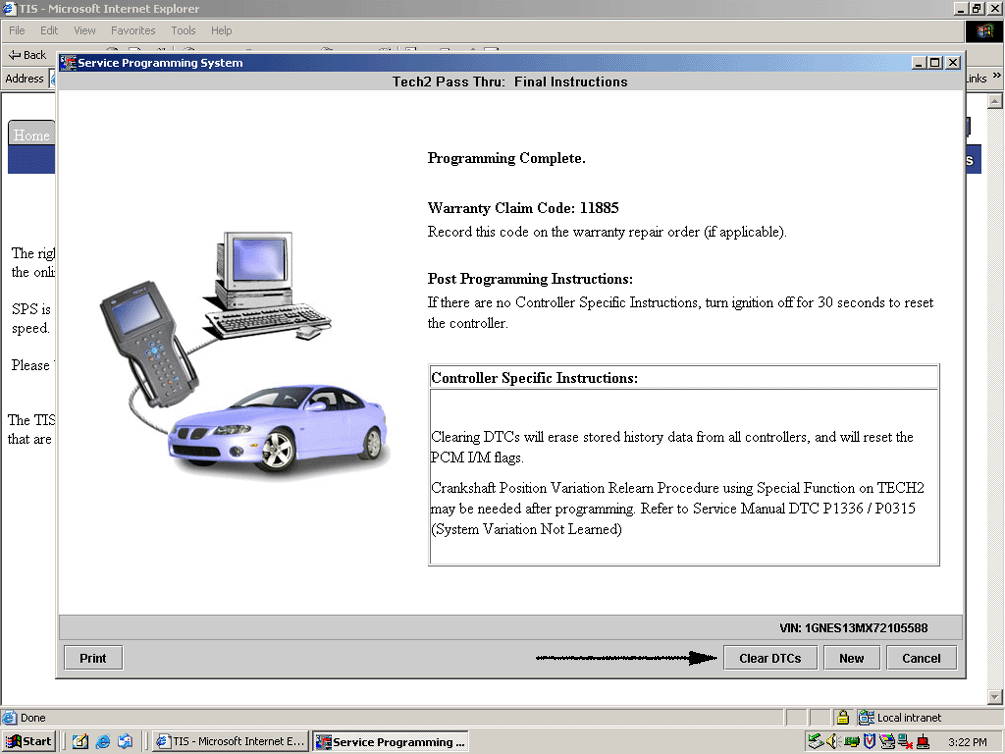Click the Back arrow in browser toolbar
The image size is (1005, 754).
click(27, 55)
